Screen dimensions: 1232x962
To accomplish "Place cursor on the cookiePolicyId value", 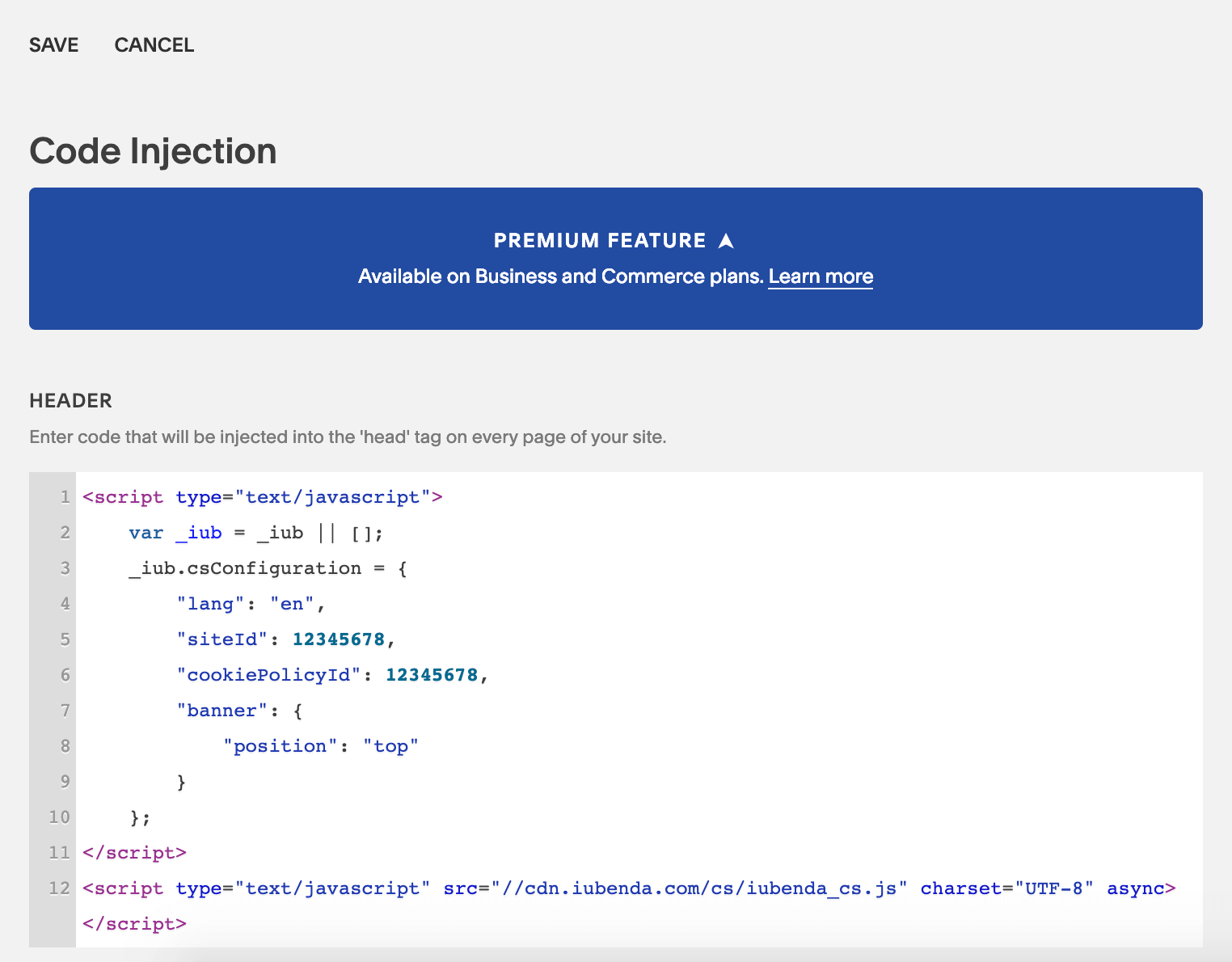I will (432, 675).
